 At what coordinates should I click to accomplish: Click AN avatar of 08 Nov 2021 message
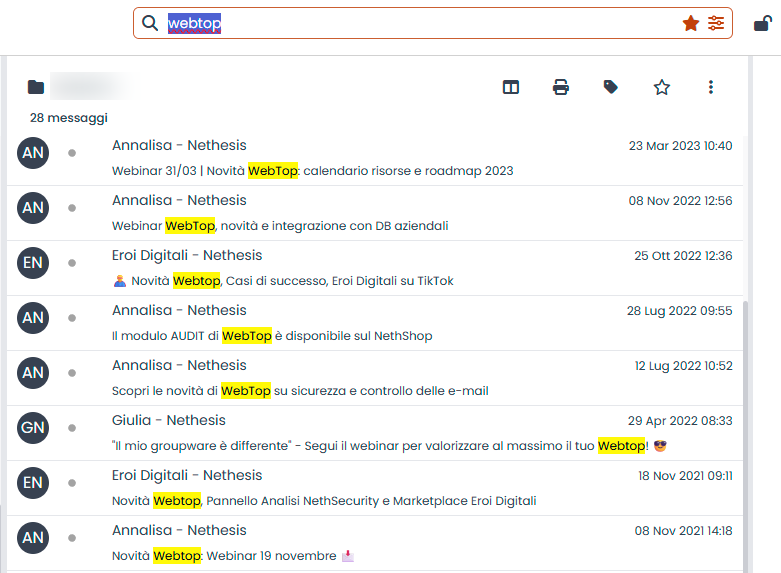pyautogui.click(x=33, y=538)
